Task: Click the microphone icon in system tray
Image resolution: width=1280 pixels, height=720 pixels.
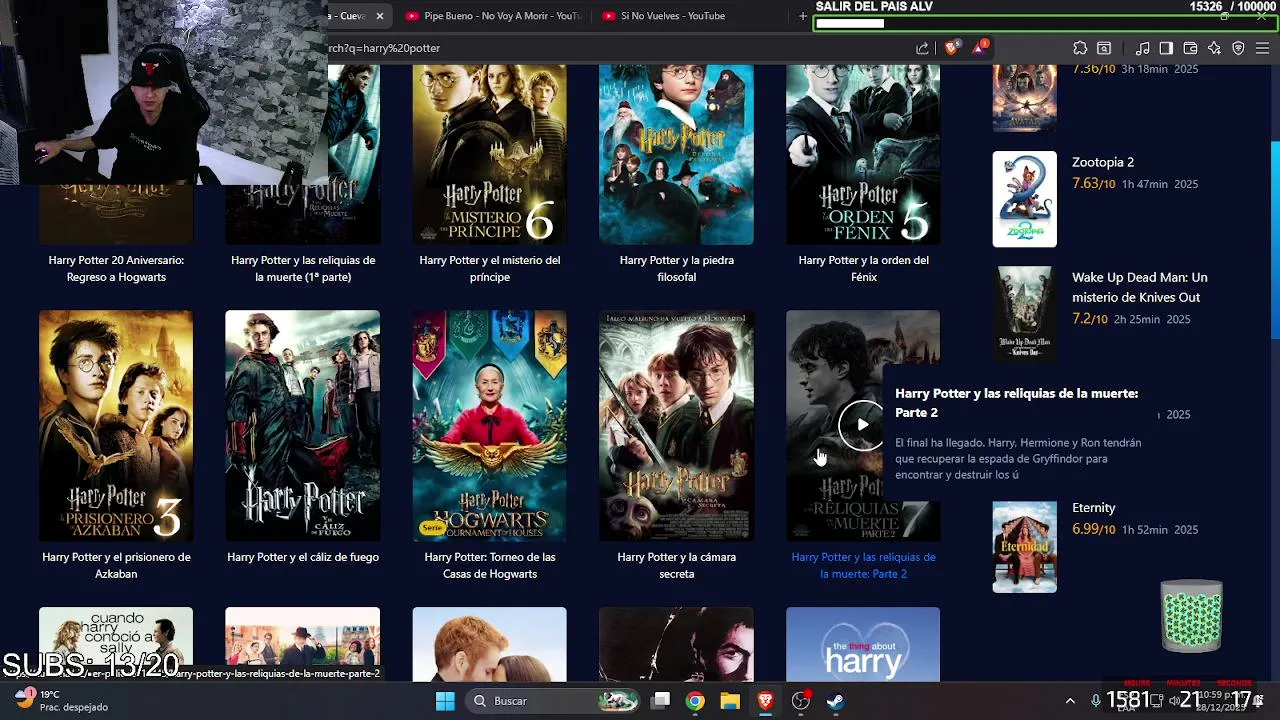Action: click(x=1096, y=701)
